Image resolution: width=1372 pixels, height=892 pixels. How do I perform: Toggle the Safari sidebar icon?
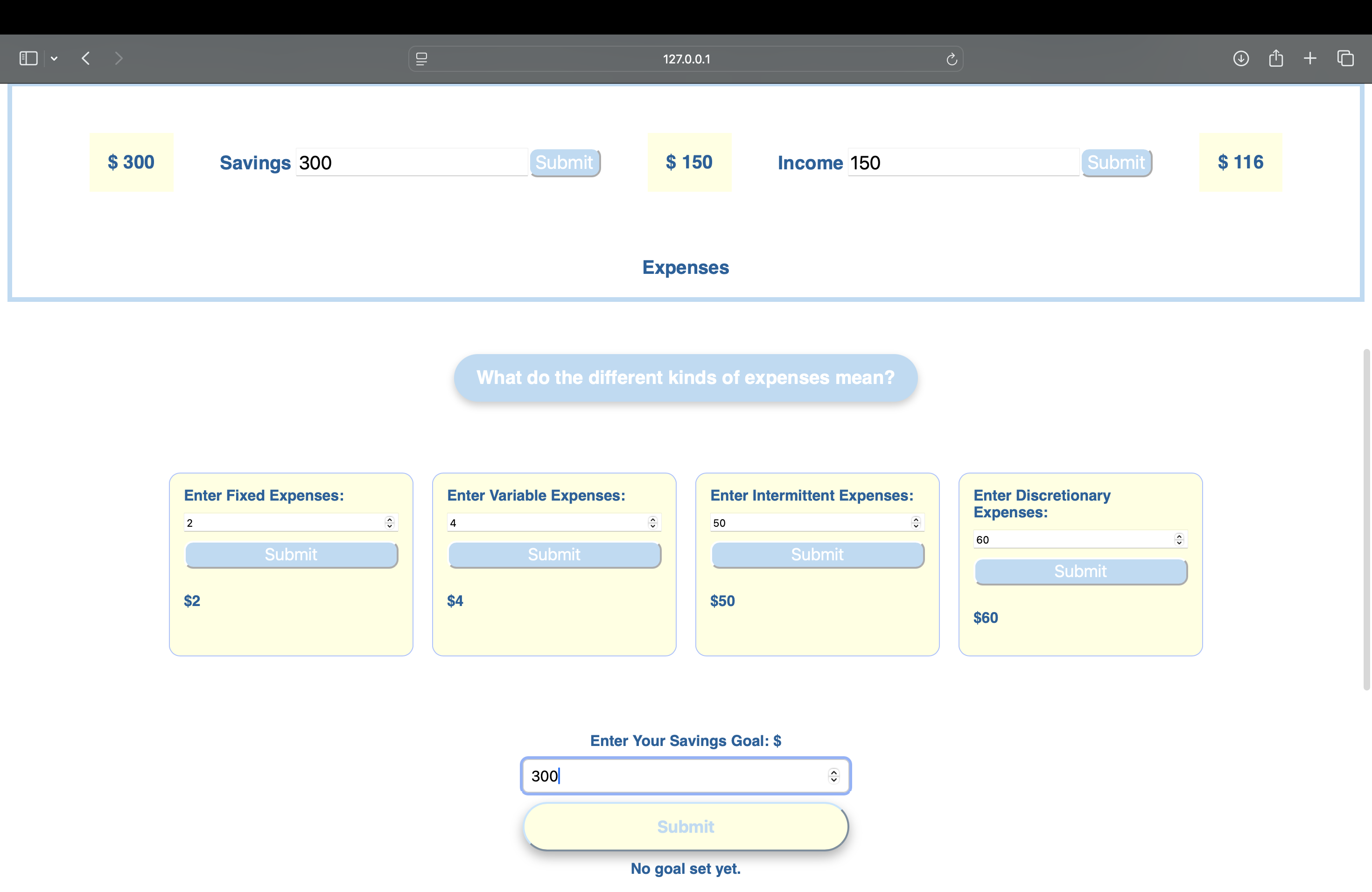[28, 58]
